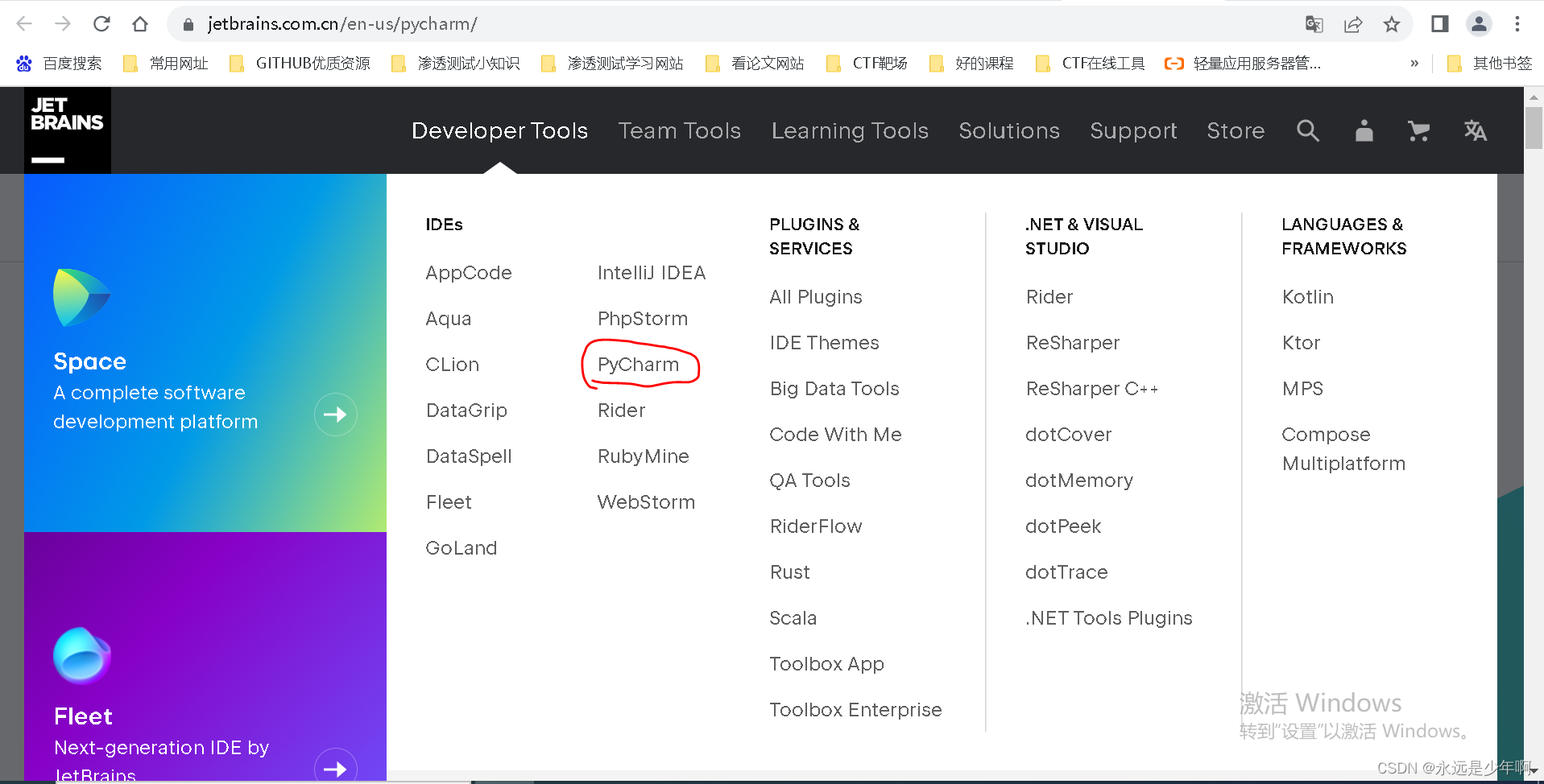Open the GoLand link
Image resolution: width=1544 pixels, height=784 pixels.
click(462, 548)
